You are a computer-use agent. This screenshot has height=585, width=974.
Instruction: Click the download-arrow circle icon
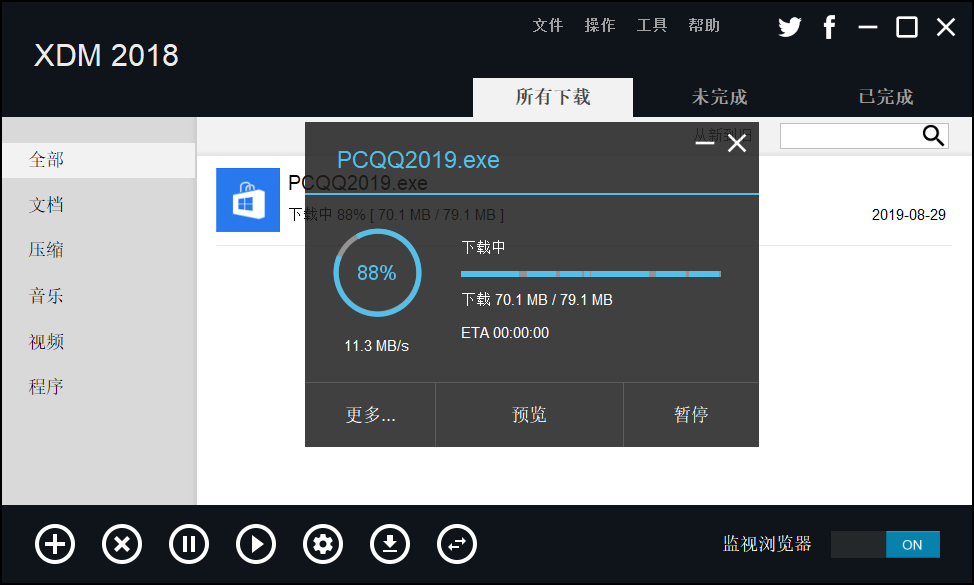pos(390,545)
